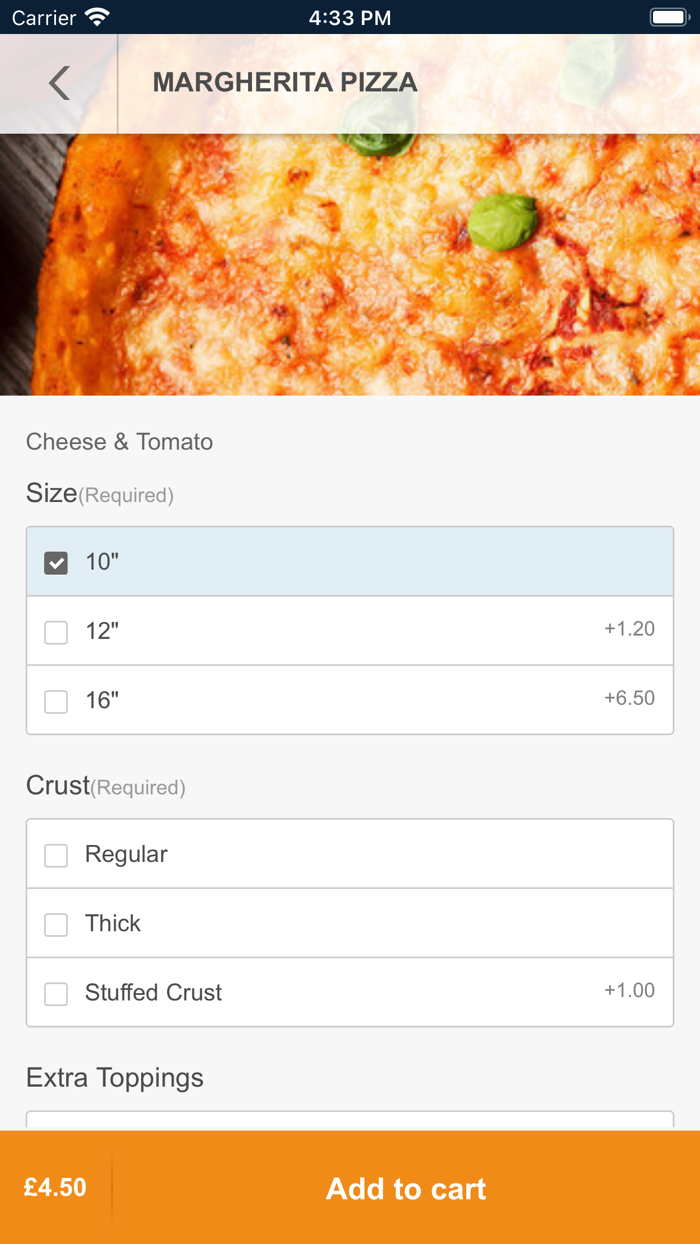Check the Wi-Fi status icon
This screenshot has height=1244, width=700.
[97, 17]
